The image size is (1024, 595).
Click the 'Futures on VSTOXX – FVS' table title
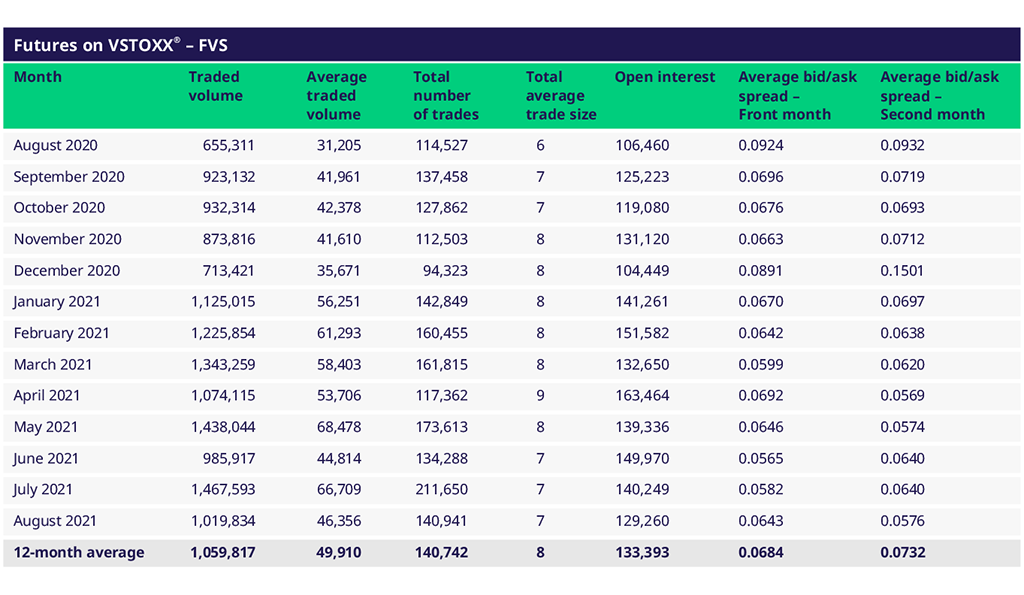[121, 45]
